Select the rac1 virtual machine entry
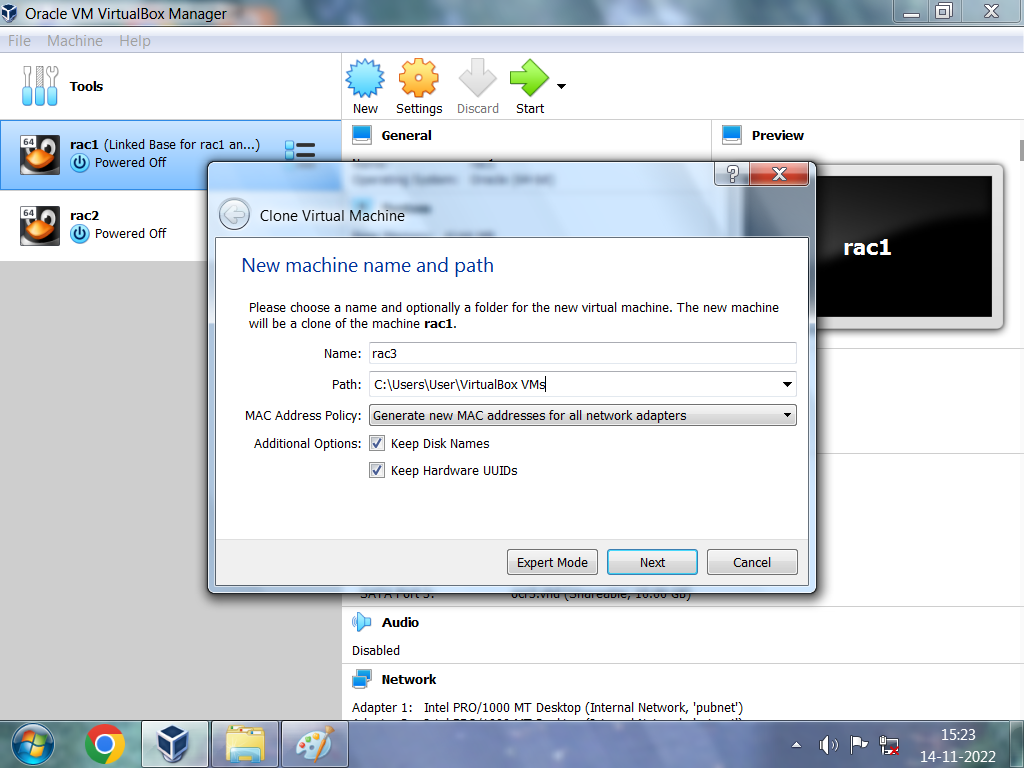The height and width of the screenshot is (768, 1024). [170, 155]
